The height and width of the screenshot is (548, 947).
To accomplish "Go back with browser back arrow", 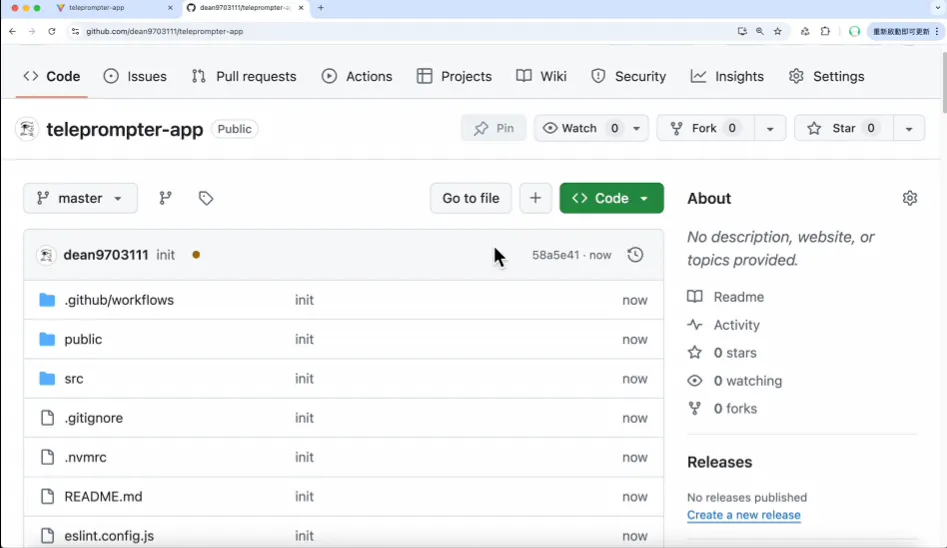I will [13, 31].
